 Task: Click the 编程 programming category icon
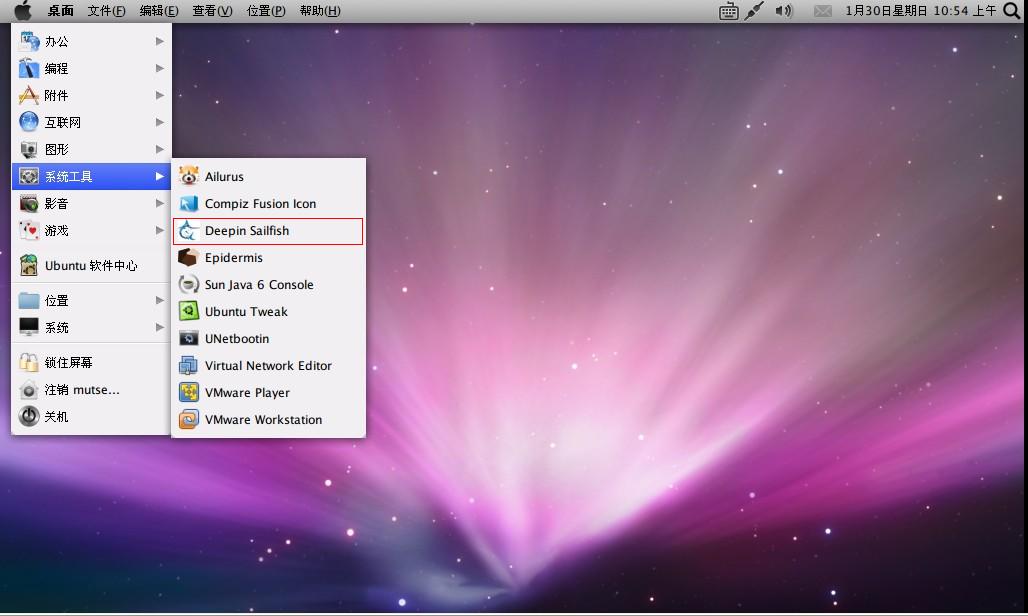29,68
